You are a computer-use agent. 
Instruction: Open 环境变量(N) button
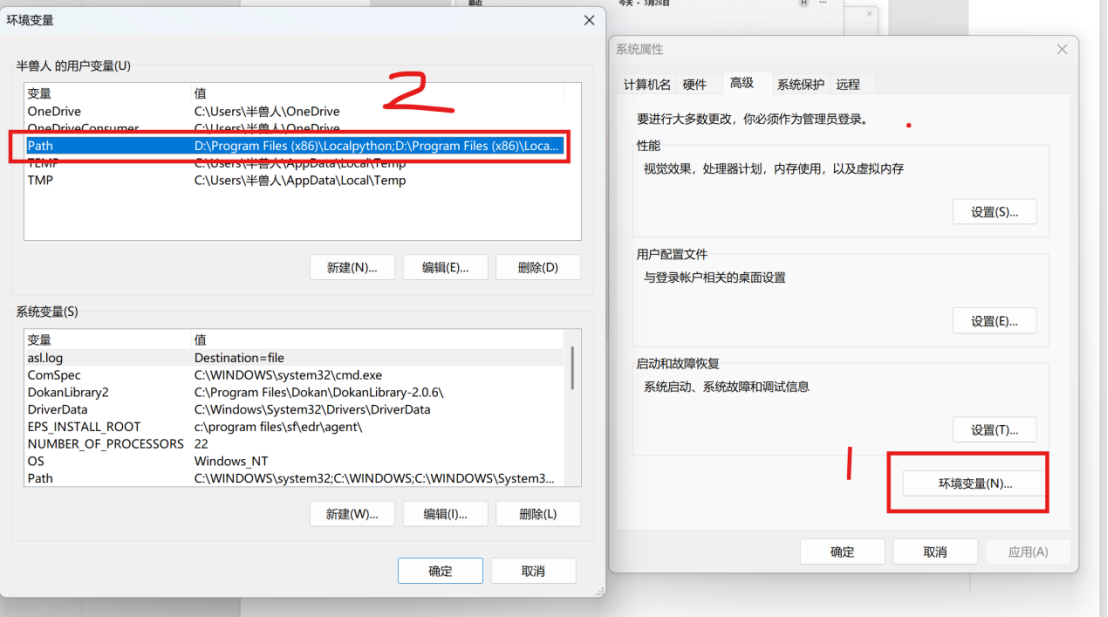[975, 483]
